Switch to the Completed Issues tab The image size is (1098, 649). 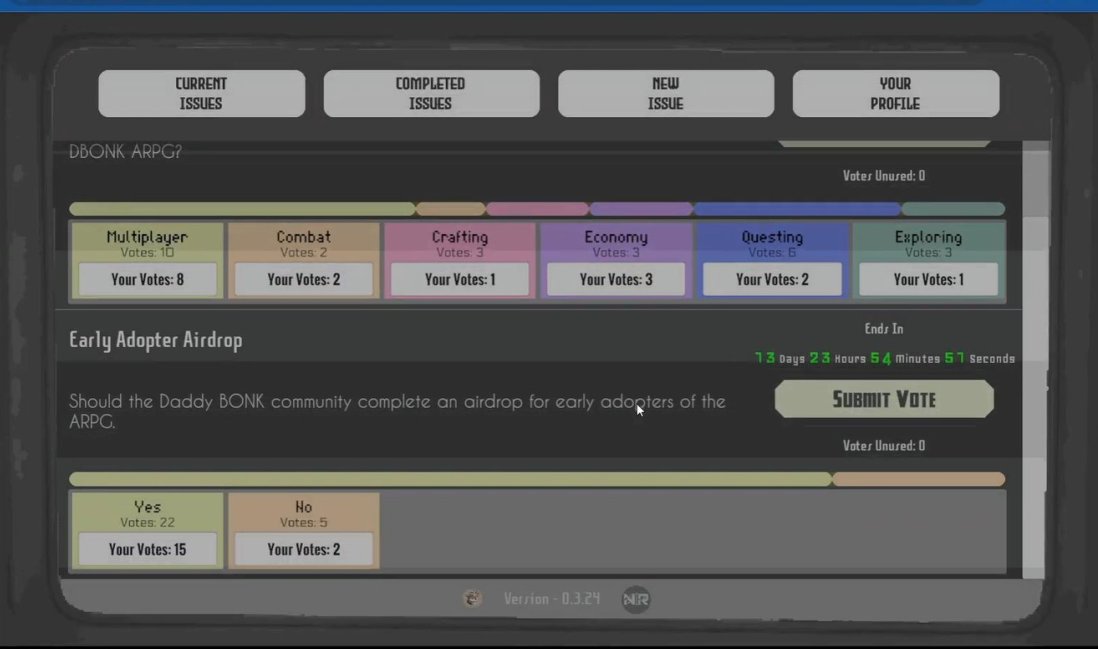point(431,94)
